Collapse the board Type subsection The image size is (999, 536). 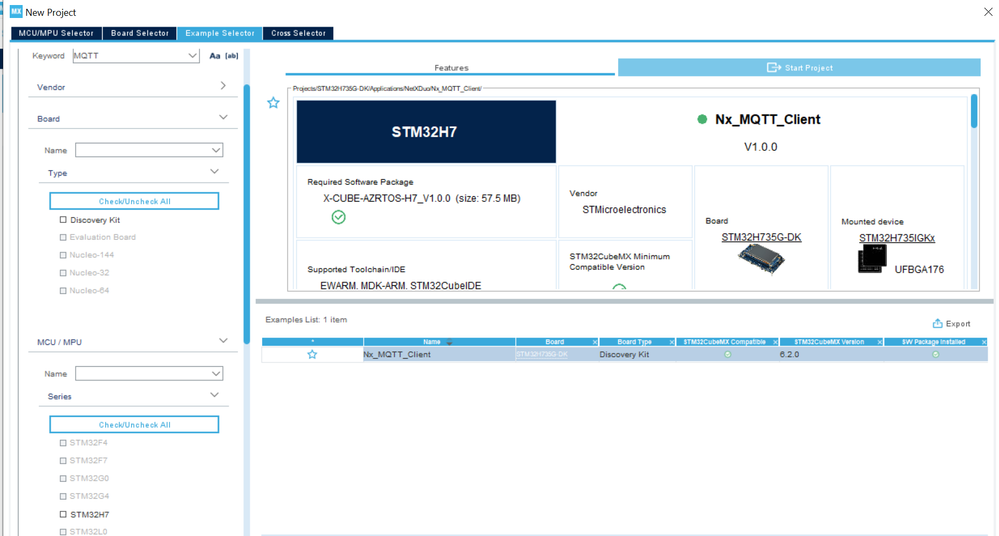(x=215, y=171)
